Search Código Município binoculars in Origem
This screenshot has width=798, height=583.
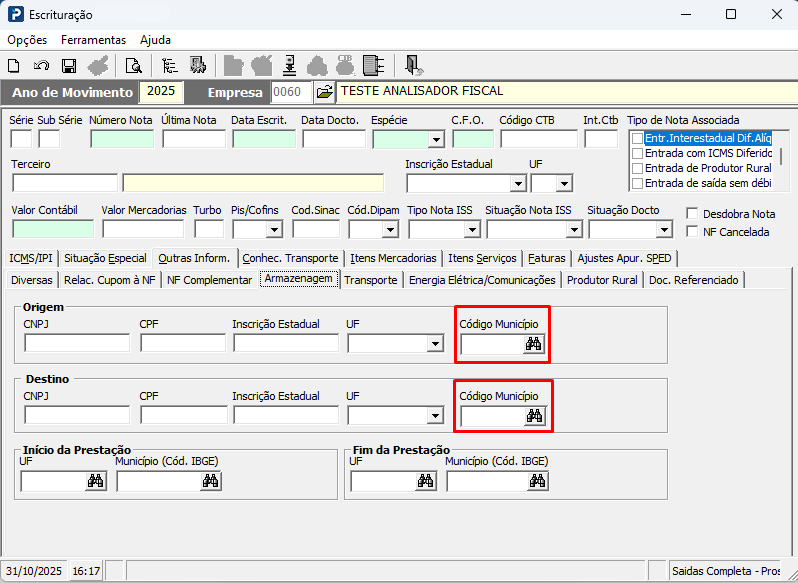[534, 344]
